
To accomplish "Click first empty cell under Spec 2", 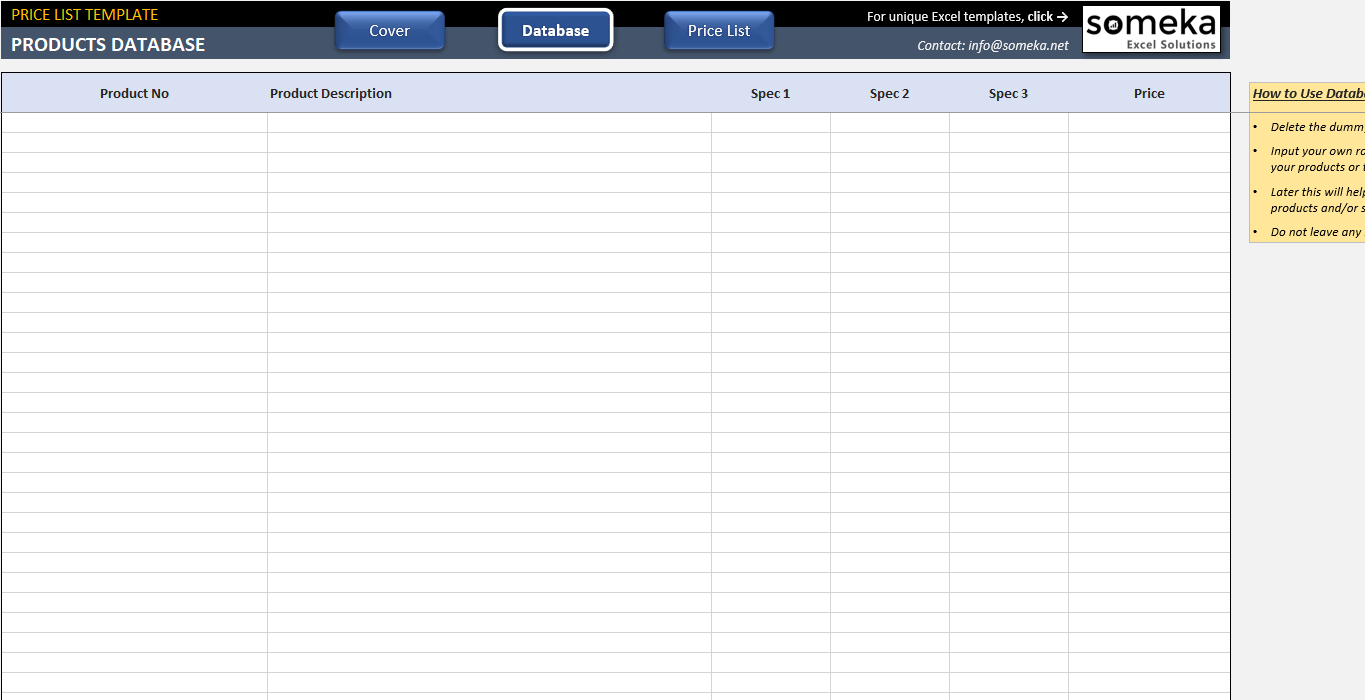I will click(x=890, y=123).
